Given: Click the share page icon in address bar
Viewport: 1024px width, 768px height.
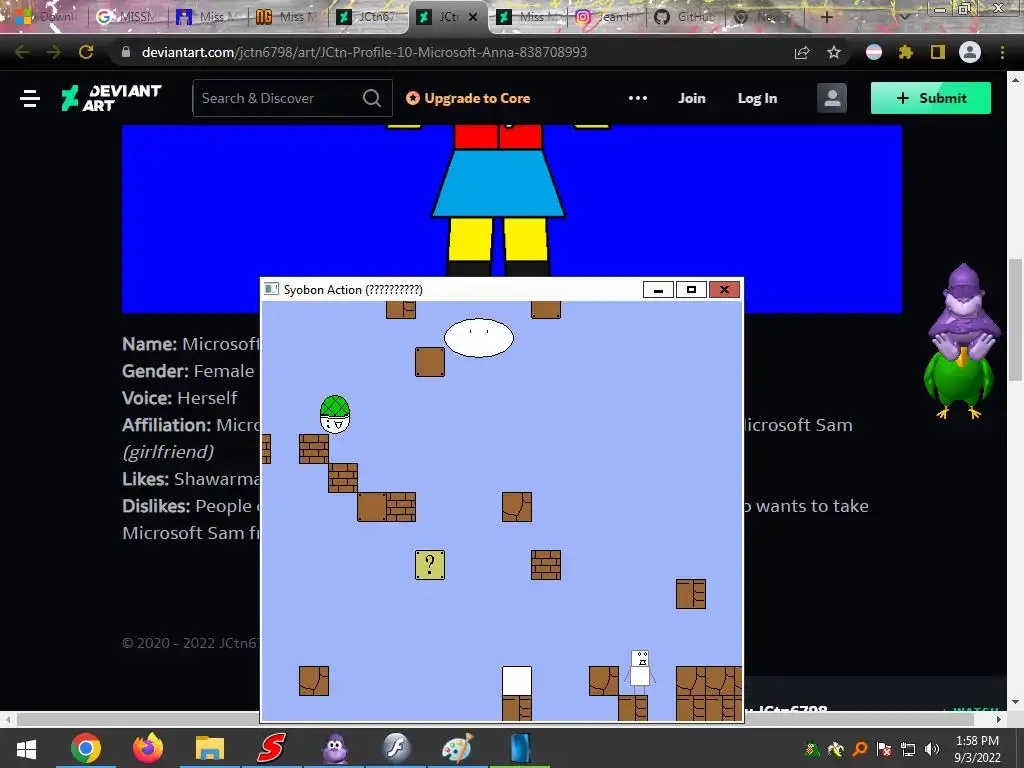Looking at the screenshot, I should [x=802, y=52].
